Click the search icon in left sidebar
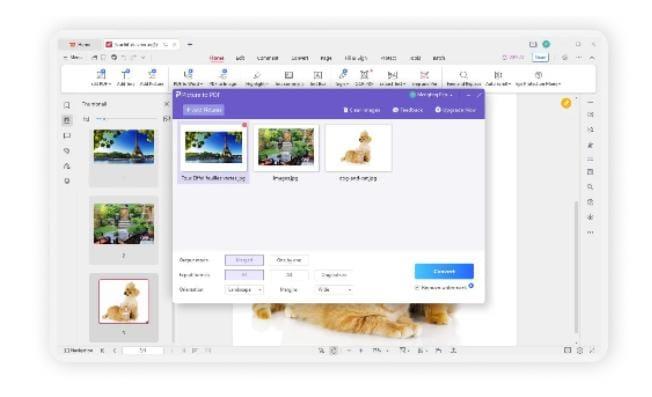Viewport: 652px width, 397px height. [x=67, y=105]
